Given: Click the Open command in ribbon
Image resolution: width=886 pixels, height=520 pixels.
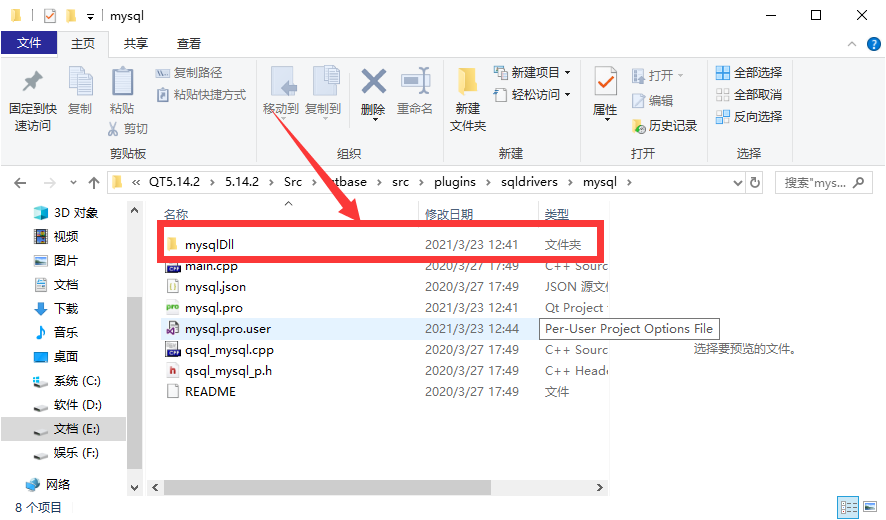Looking at the screenshot, I should tap(658, 75).
